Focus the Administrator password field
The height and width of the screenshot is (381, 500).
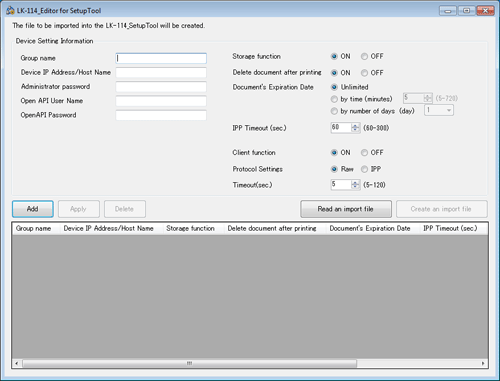click(161, 87)
